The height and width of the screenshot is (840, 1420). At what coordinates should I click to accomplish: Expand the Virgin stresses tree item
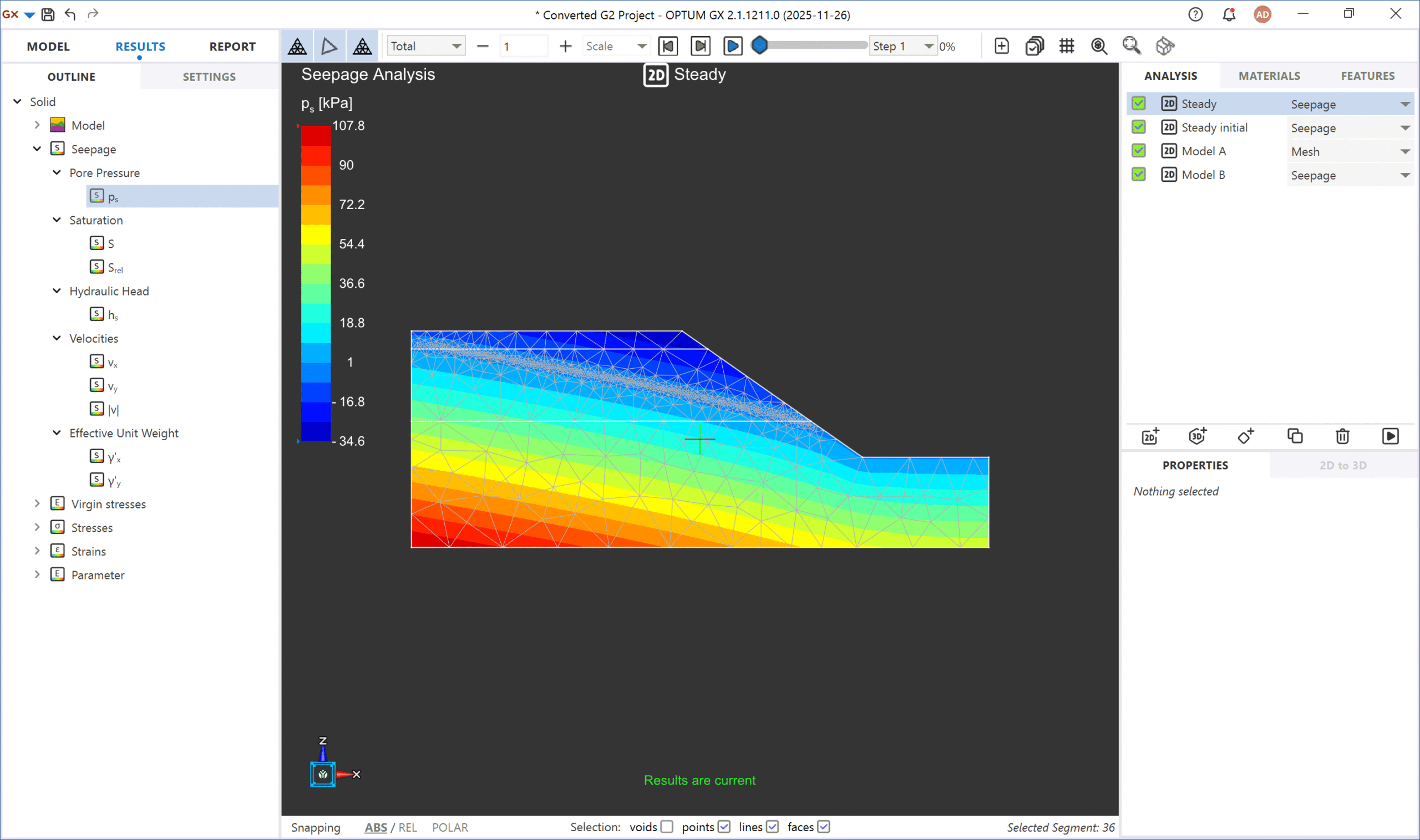coord(37,504)
